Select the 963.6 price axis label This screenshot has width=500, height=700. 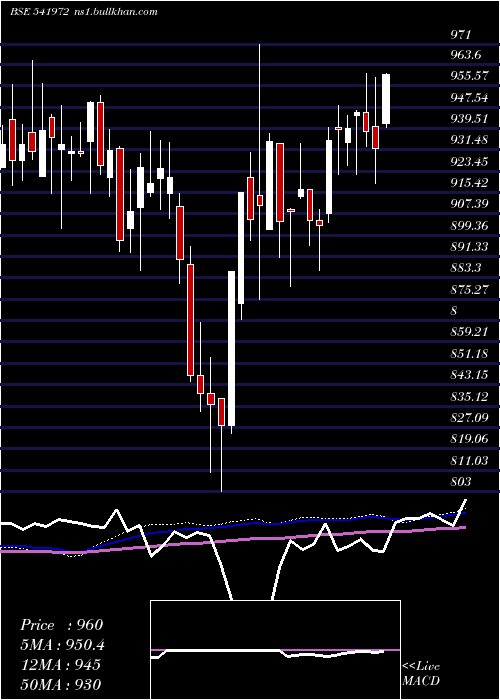466,55
